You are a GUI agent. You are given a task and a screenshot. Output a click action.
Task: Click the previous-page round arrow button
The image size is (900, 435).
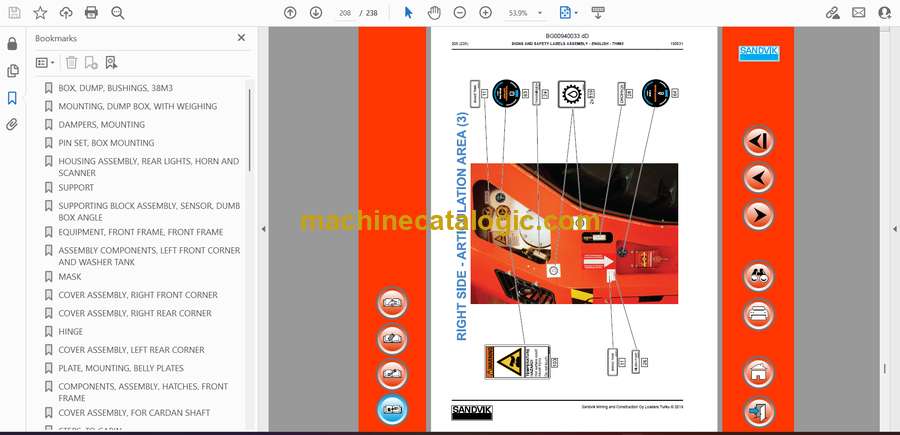pyautogui.click(x=759, y=178)
